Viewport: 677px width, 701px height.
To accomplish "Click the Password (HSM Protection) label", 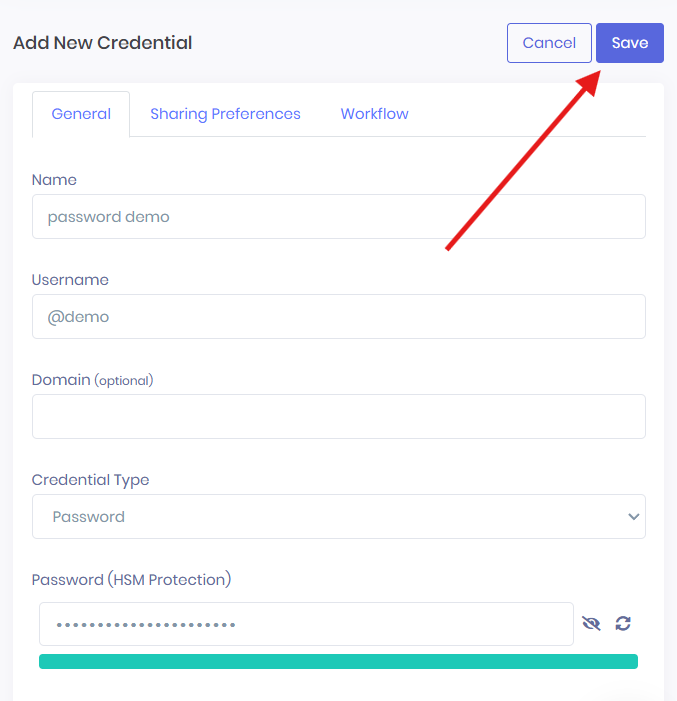I will coord(131,580).
